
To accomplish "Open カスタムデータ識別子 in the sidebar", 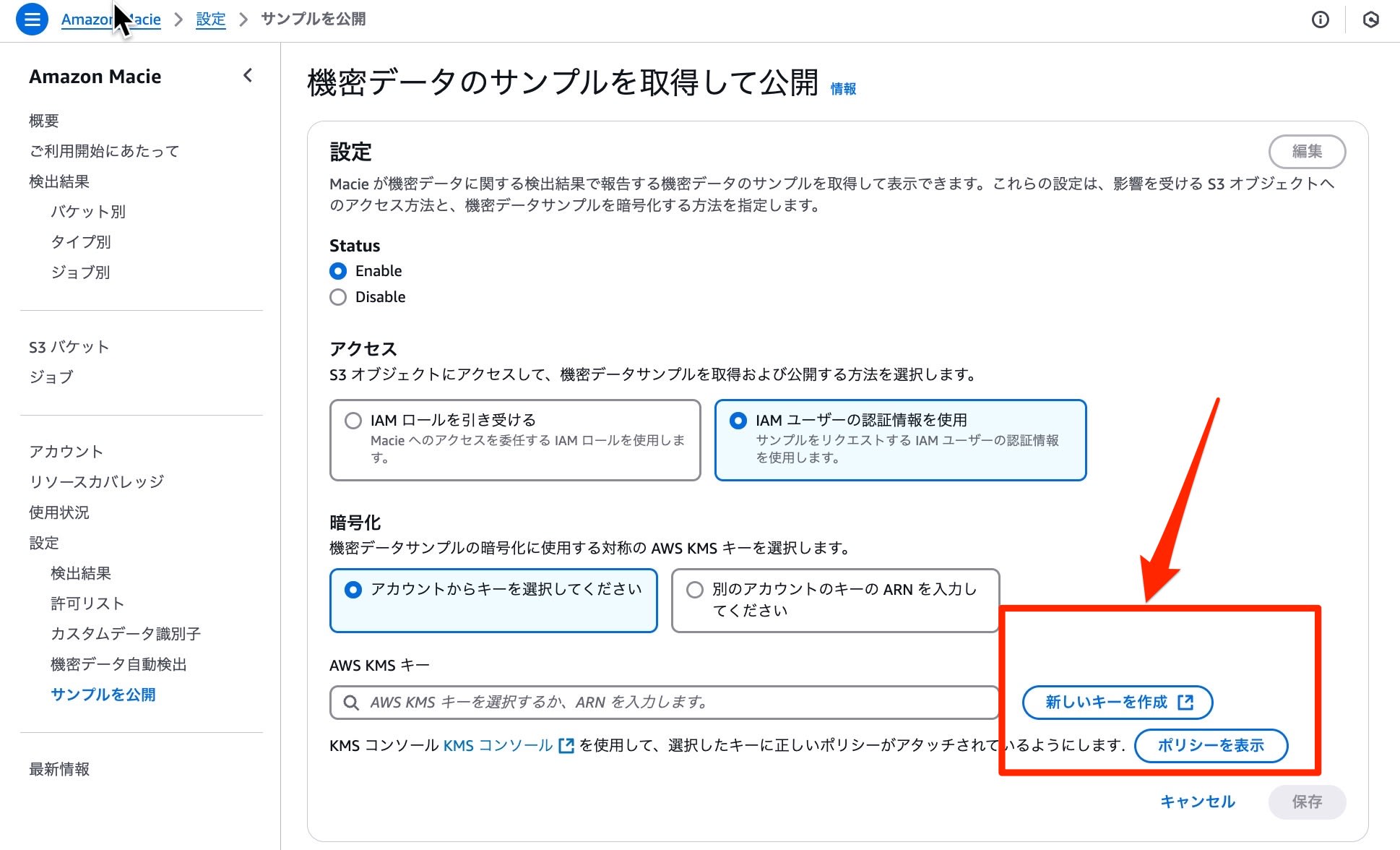I will pos(126,634).
